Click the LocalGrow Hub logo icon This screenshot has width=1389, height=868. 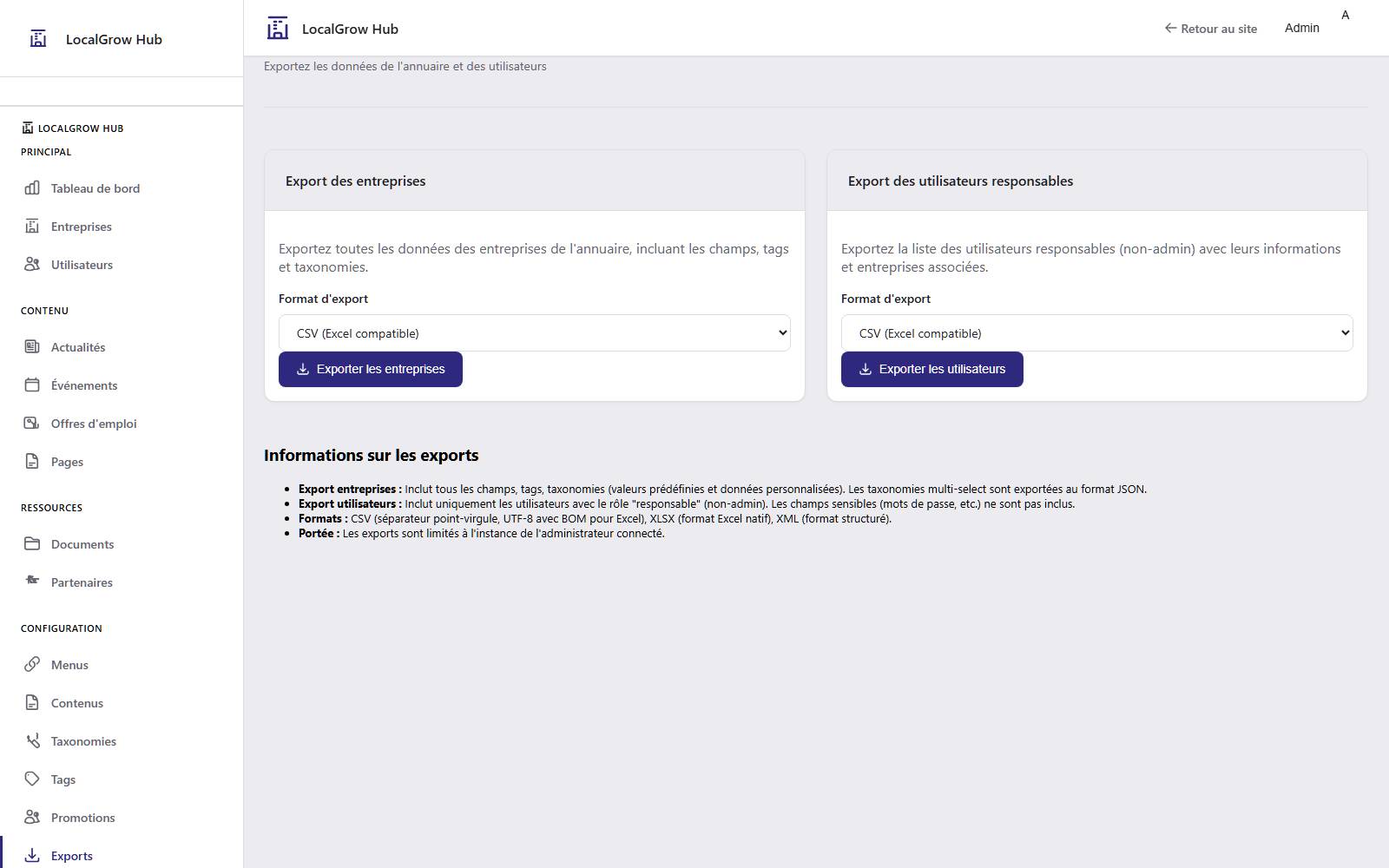click(38, 38)
